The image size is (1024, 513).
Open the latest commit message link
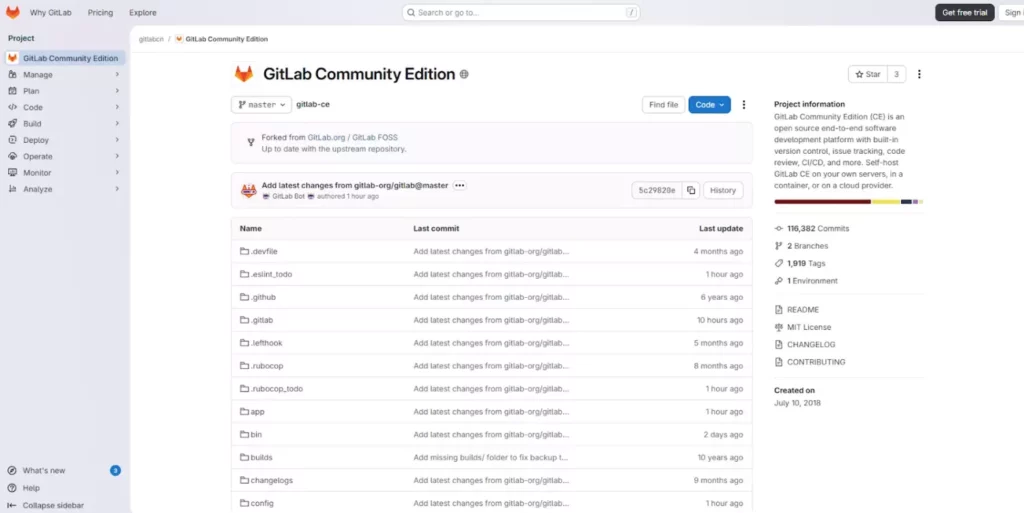(355, 185)
